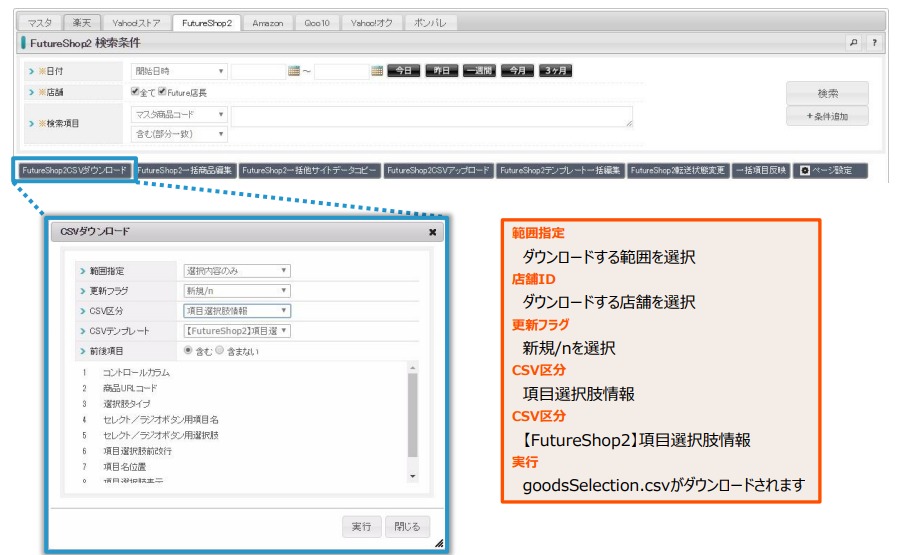This screenshot has width=902, height=555.
Task: Switch to the 楽天 tab
Action: coord(82,23)
